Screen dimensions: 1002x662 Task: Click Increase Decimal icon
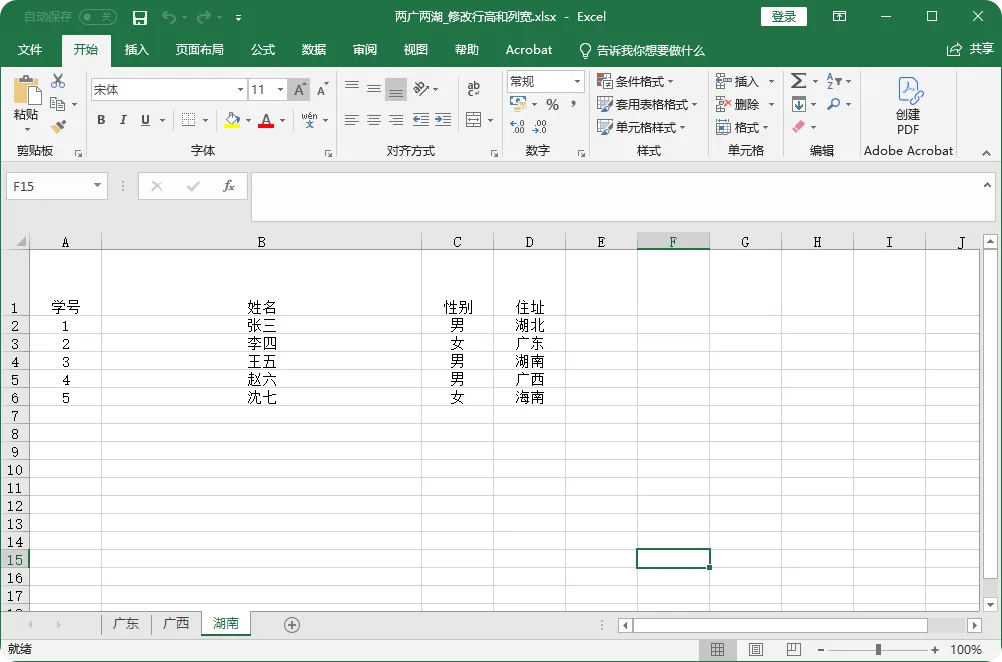(518, 127)
